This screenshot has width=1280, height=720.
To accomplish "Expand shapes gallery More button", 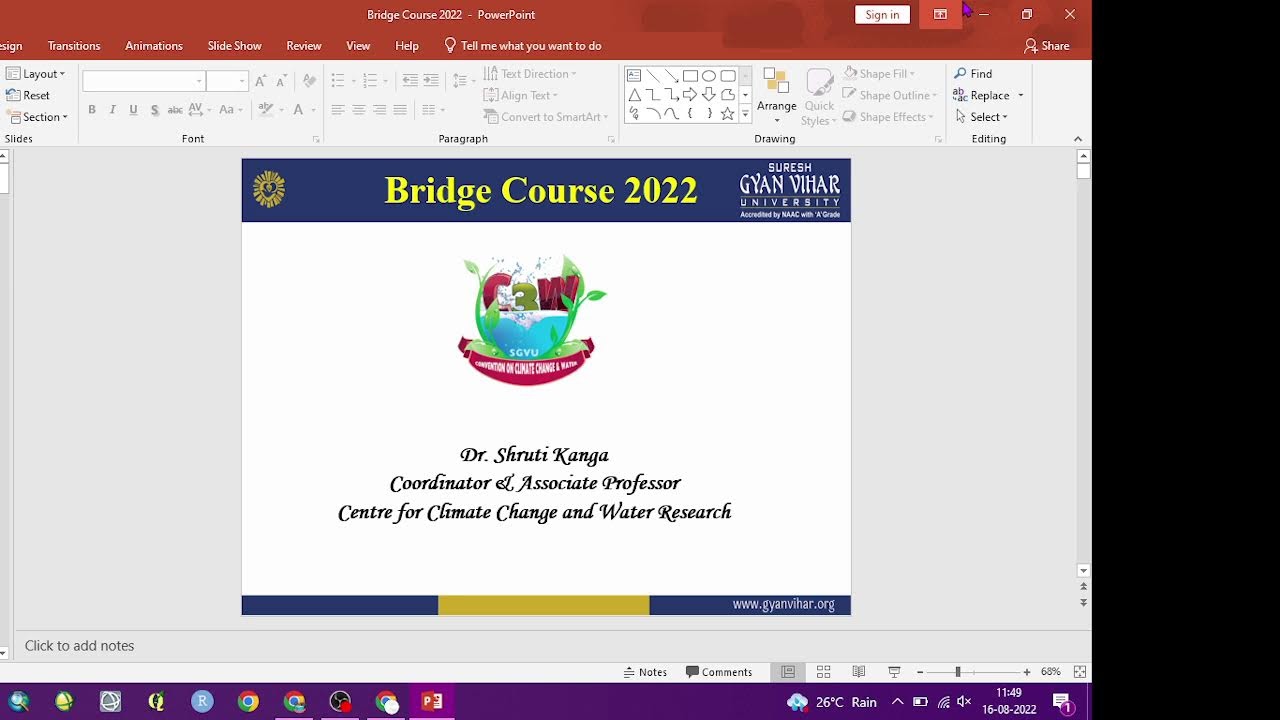I will click(745, 116).
